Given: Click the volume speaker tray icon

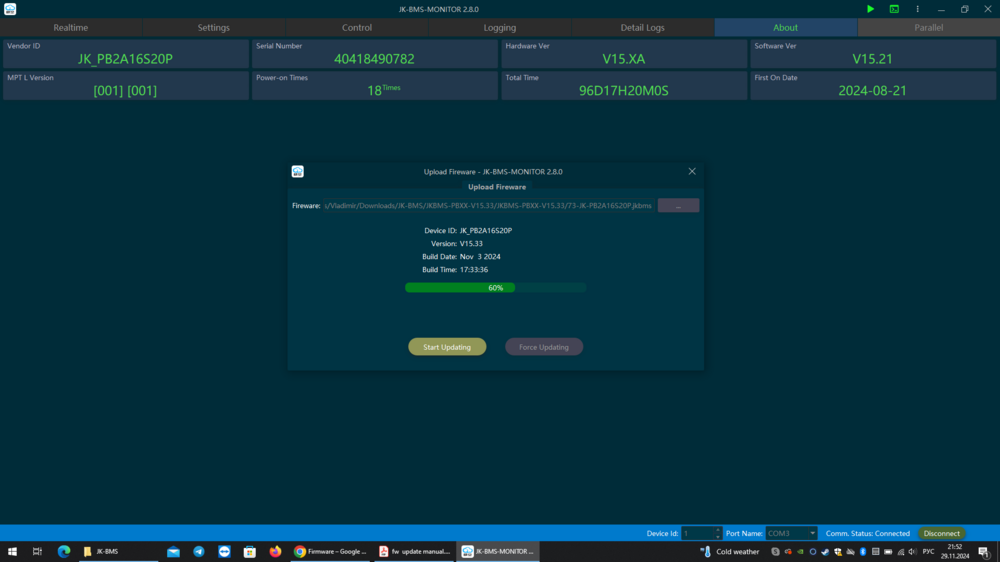Looking at the screenshot, I should pos(913,552).
